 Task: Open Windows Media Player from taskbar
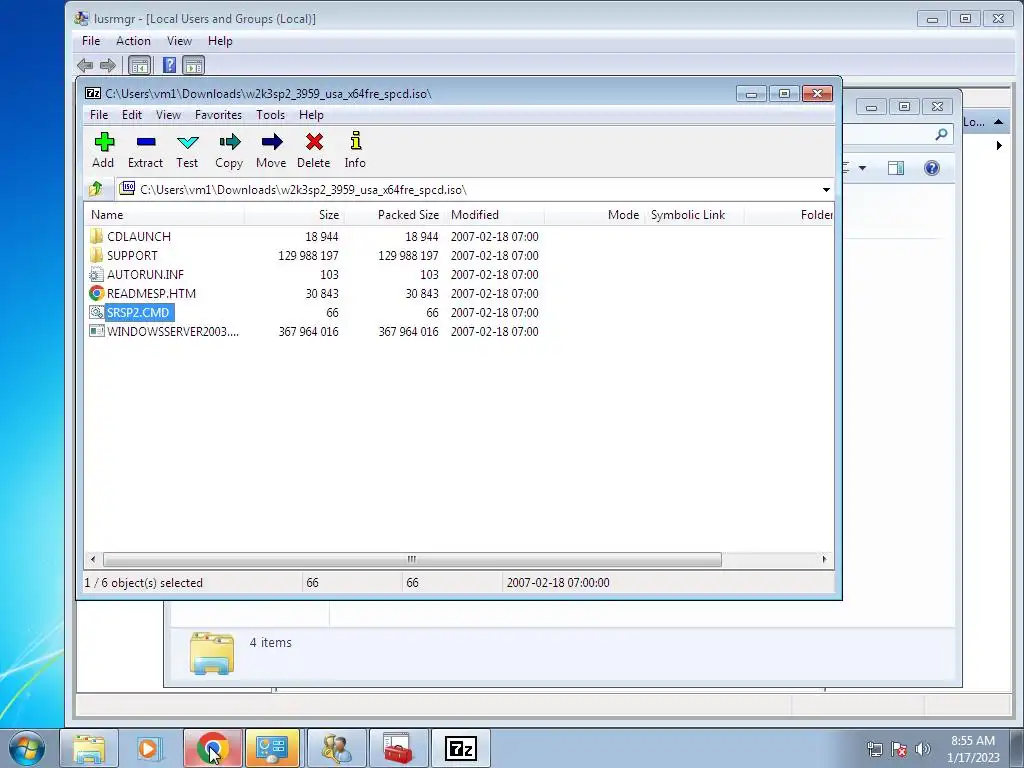(150, 748)
